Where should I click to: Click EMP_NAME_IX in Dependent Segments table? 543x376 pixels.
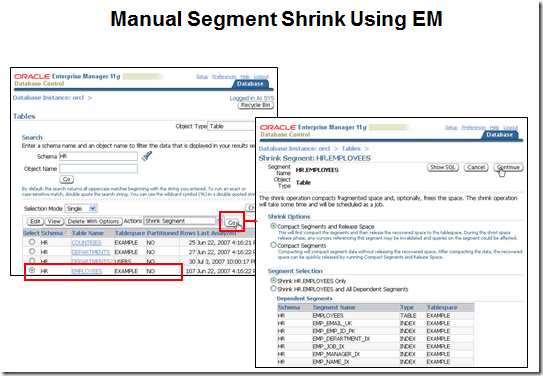[x=331, y=361]
